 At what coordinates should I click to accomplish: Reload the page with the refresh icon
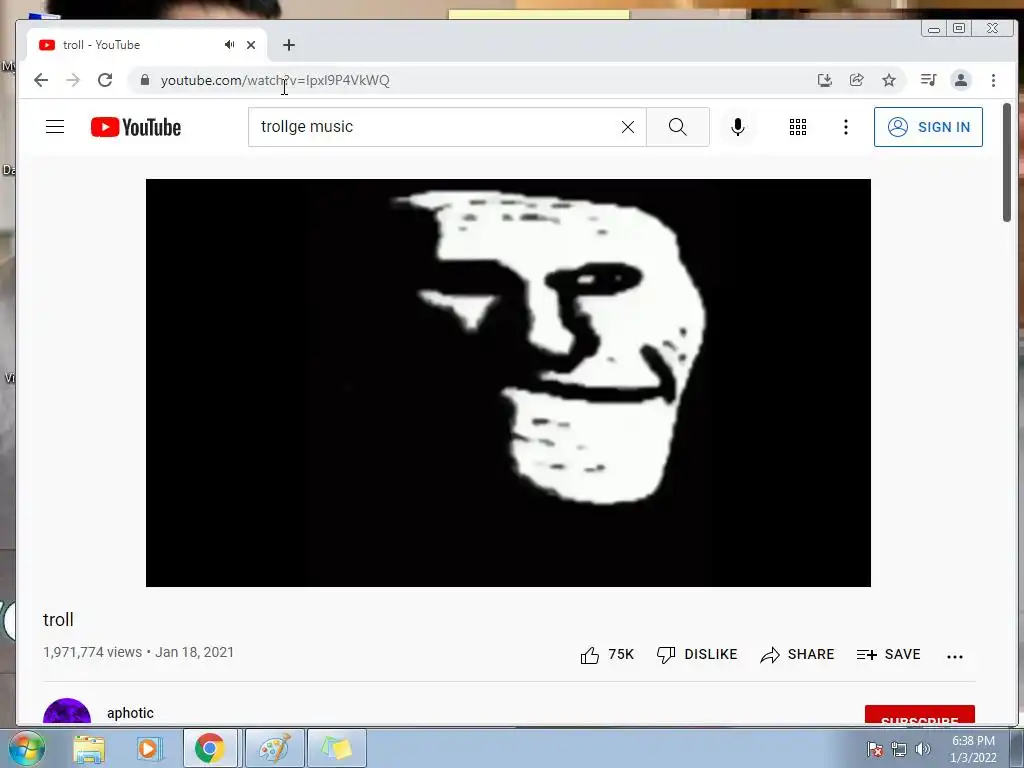(105, 80)
